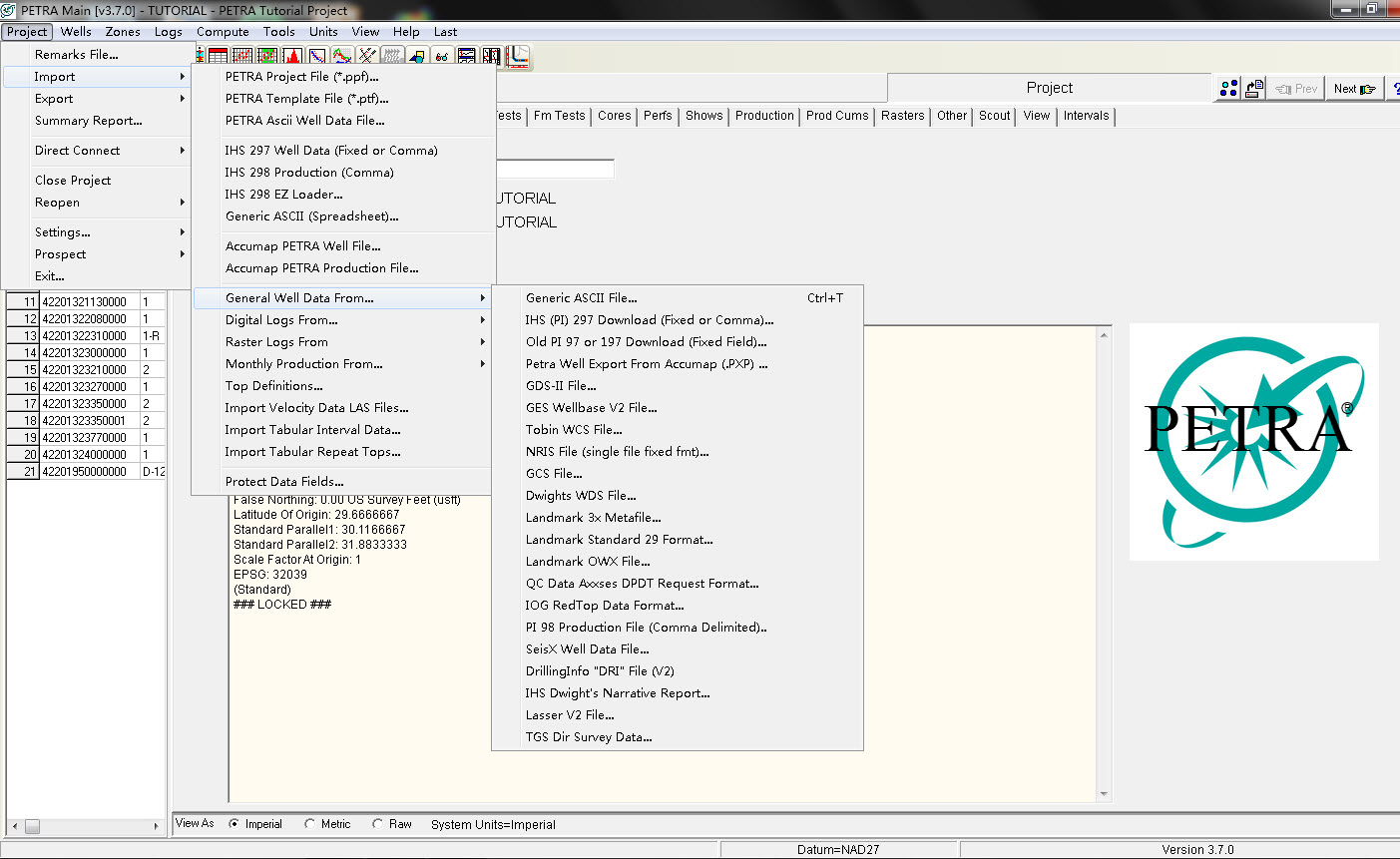Select TGS Dir Survey Data... entry
This screenshot has width=1400, height=859.
click(x=678, y=737)
